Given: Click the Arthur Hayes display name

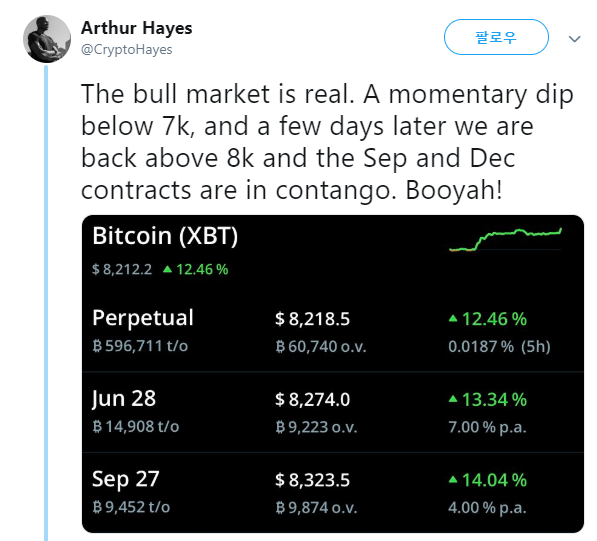Looking at the screenshot, I should coord(136,28).
